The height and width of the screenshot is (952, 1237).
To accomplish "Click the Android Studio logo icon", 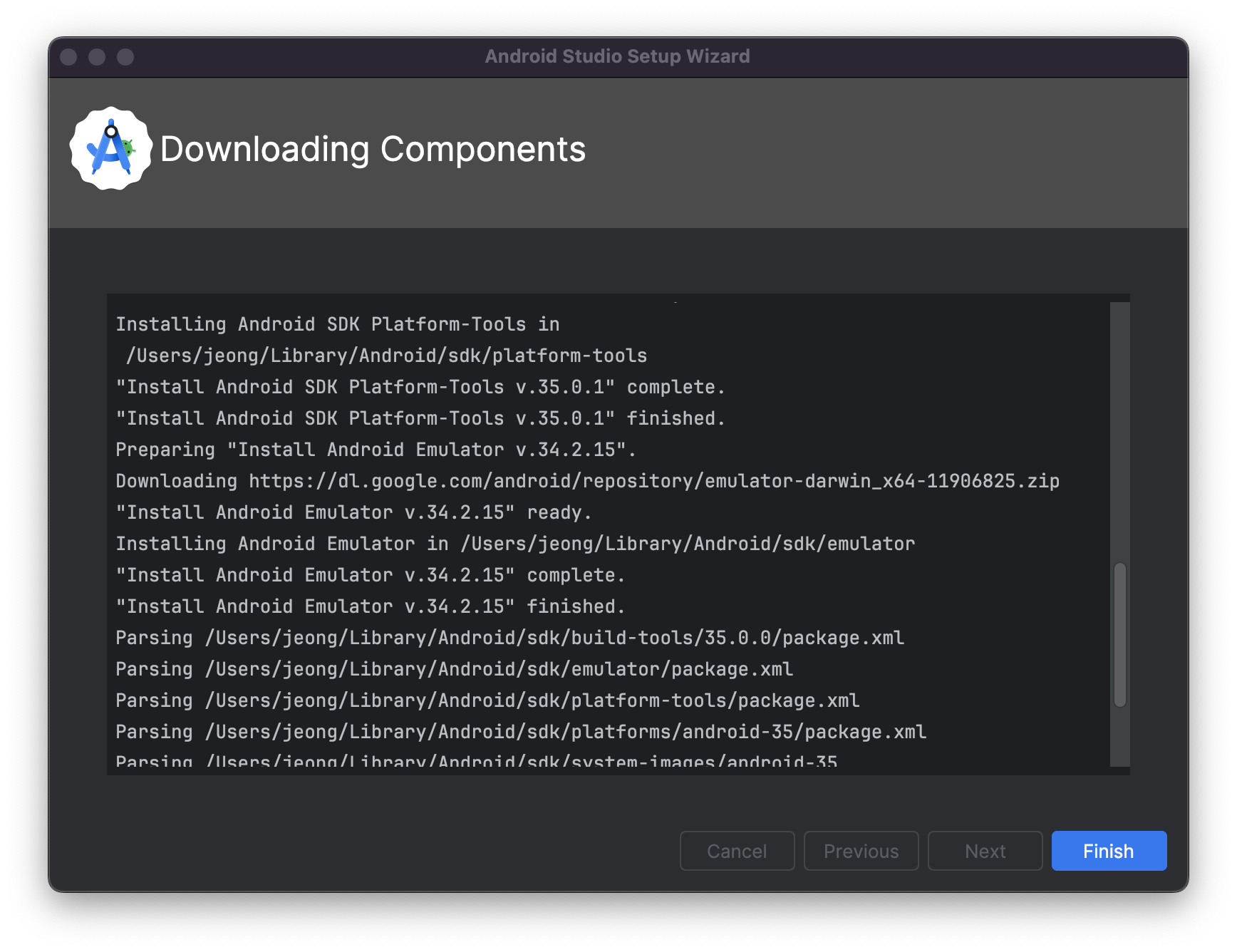I will [111, 149].
